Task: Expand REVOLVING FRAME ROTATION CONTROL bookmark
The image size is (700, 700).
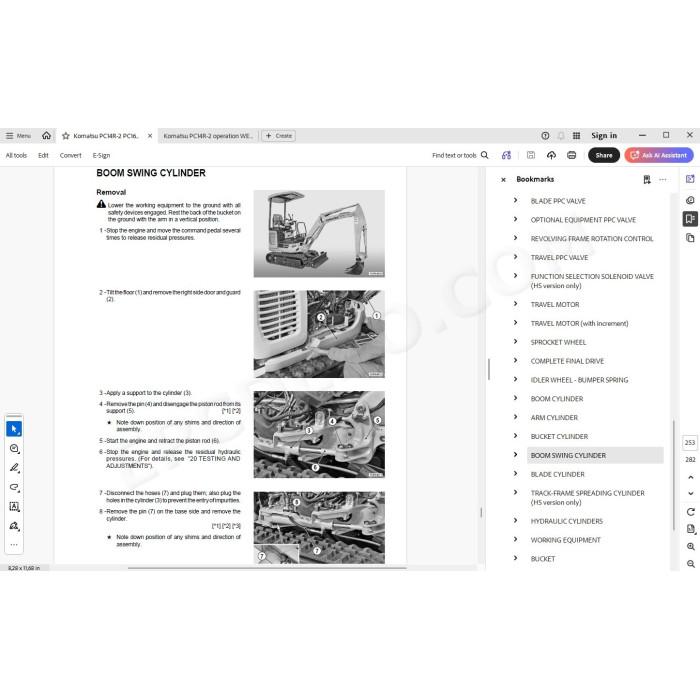Action: point(515,238)
